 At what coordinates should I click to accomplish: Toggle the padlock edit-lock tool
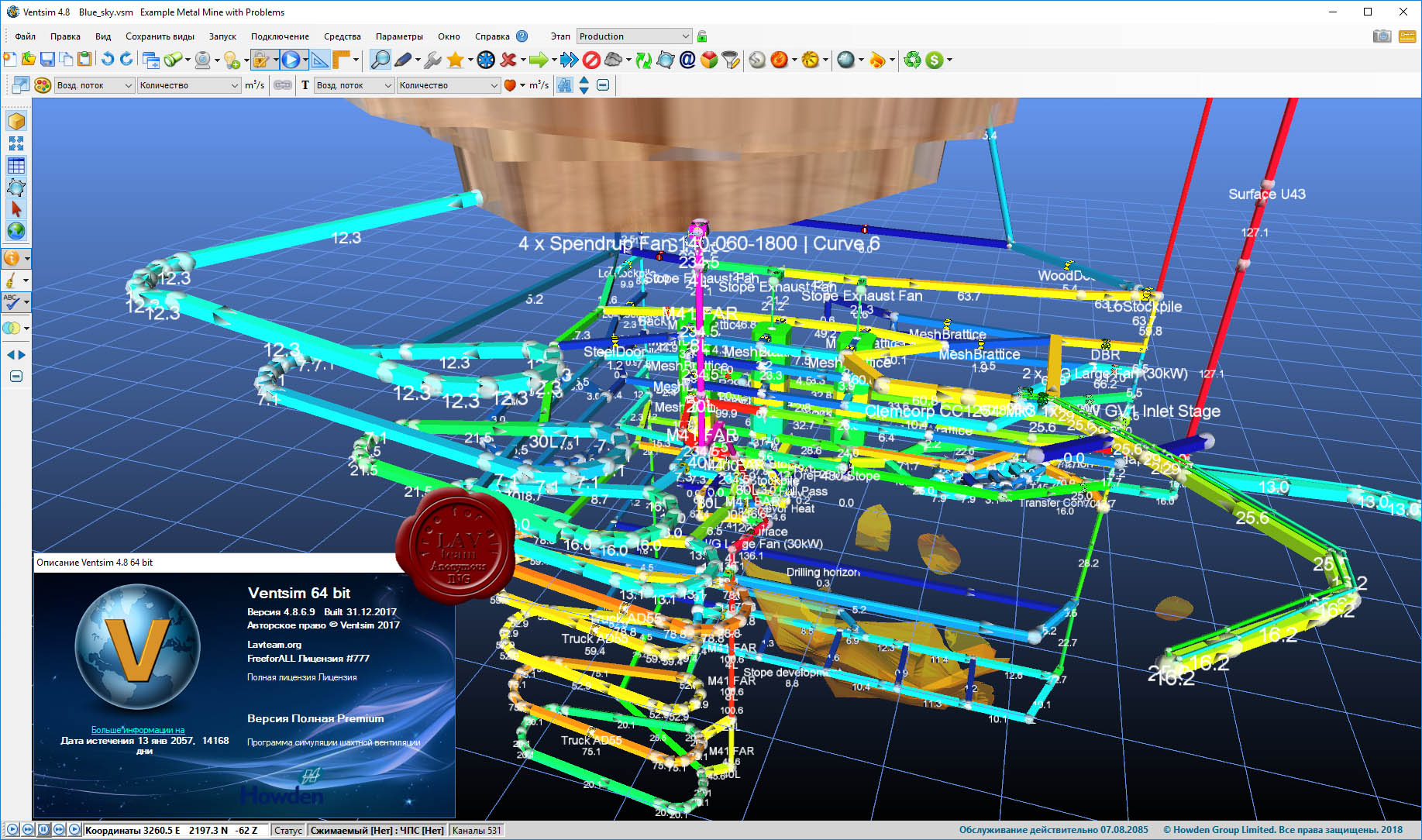(x=261, y=60)
